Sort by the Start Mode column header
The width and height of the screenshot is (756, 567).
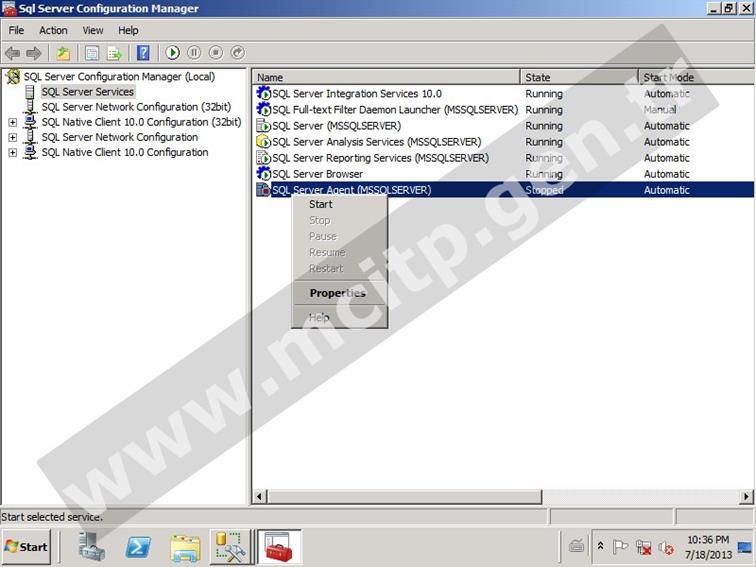(697, 77)
